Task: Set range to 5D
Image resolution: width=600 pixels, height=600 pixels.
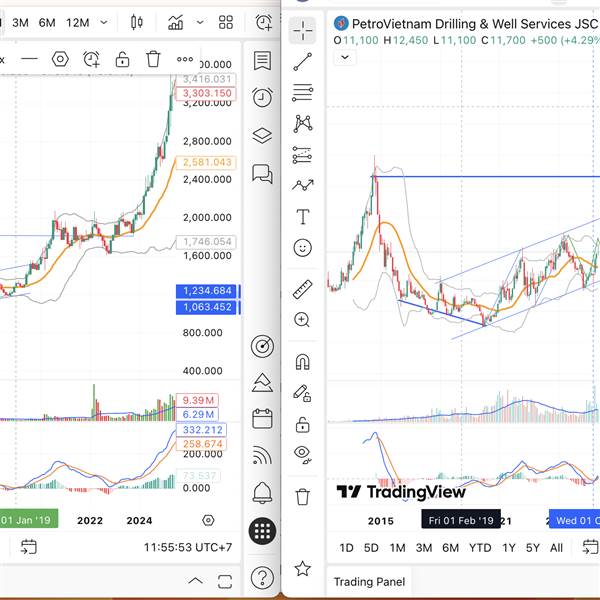Action: [x=371, y=548]
